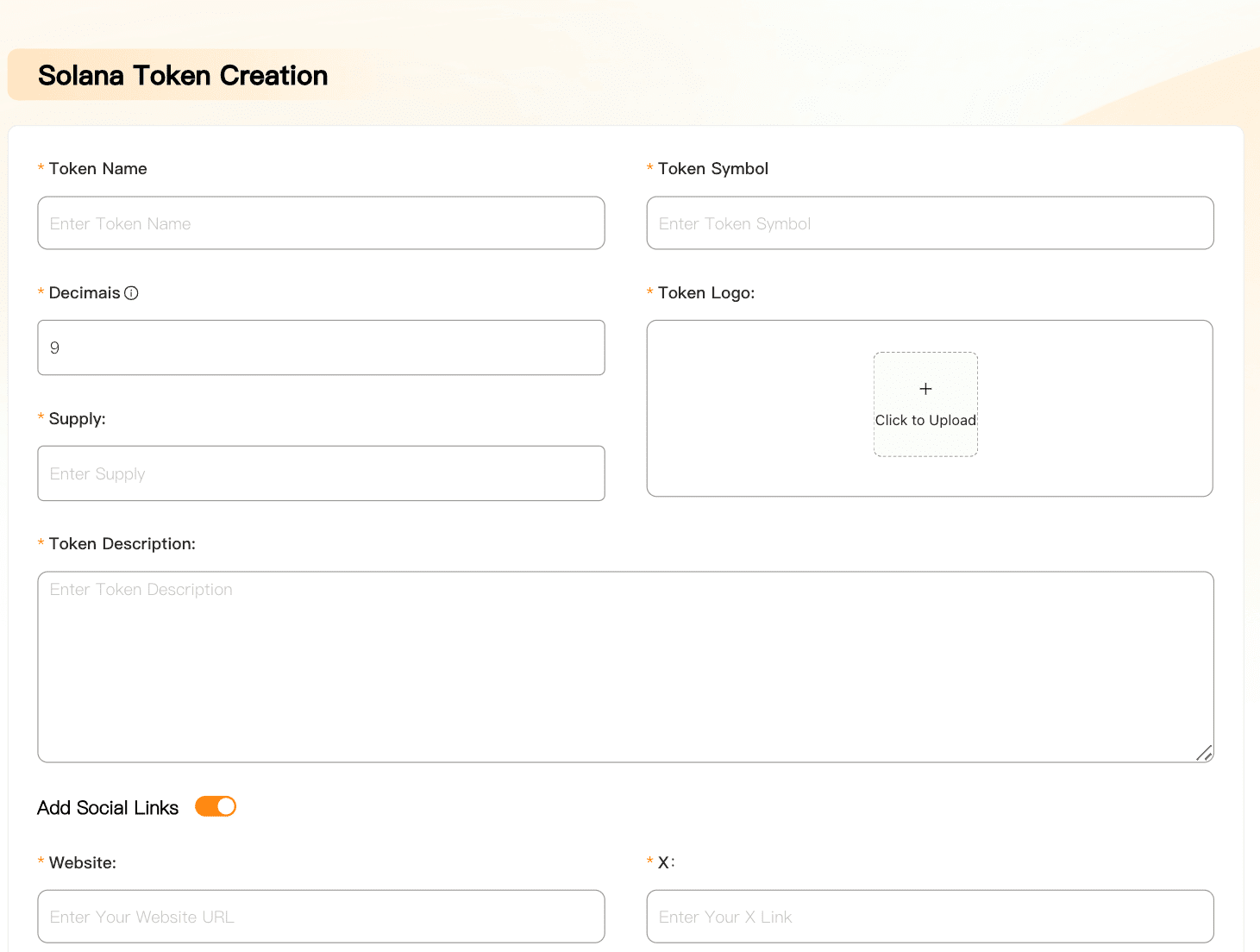
Task: Select the Token Symbol input field
Action: (930, 223)
